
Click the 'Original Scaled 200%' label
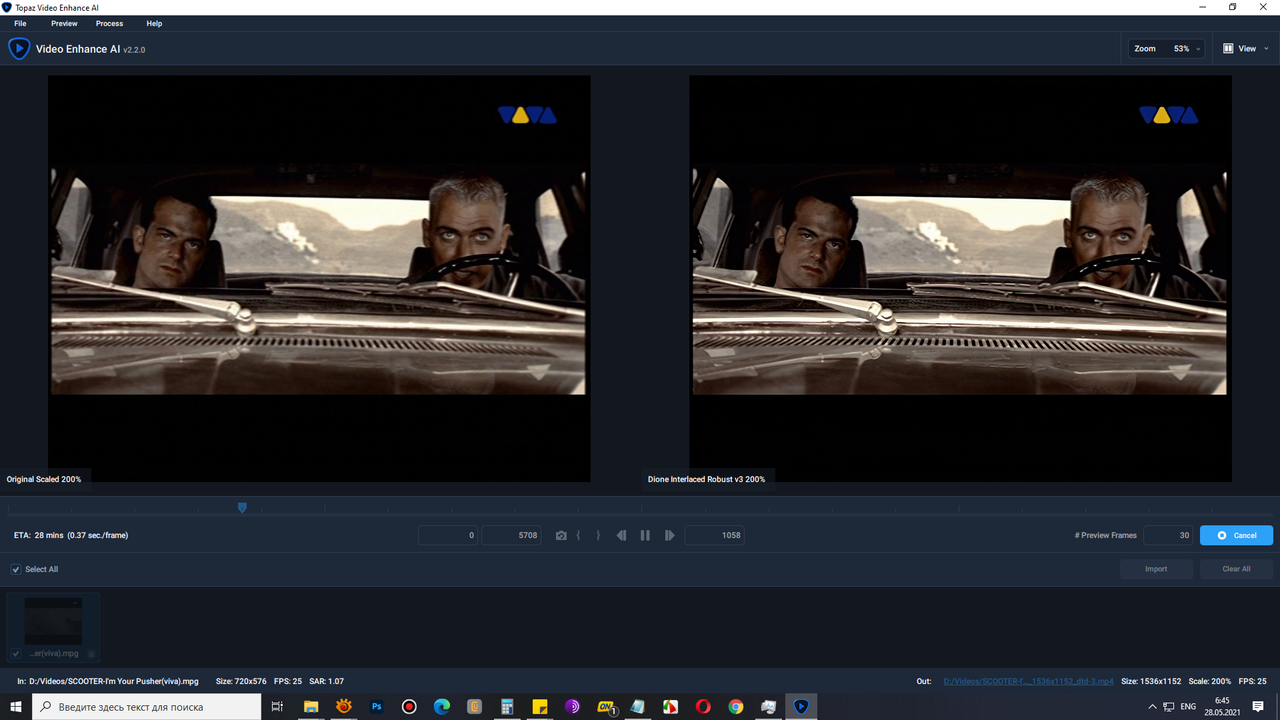pyautogui.click(x=44, y=479)
